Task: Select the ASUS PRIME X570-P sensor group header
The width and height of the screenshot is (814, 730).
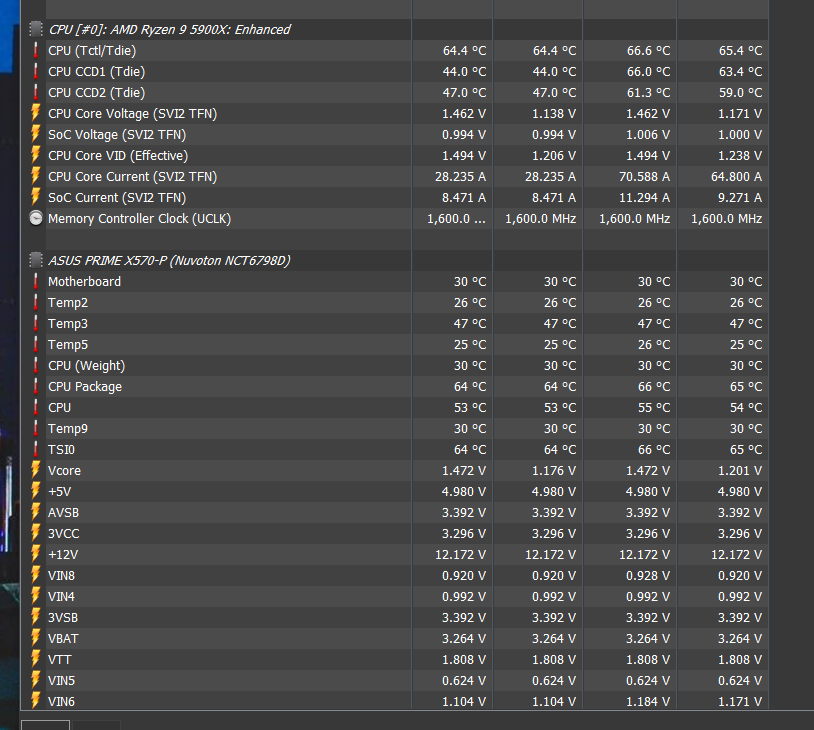Action: 169,260
